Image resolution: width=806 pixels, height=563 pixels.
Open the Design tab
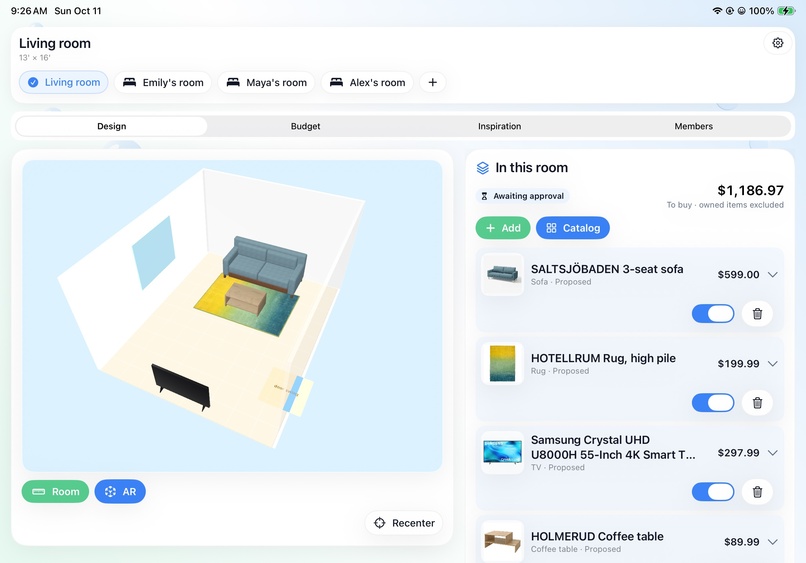pyautogui.click(x=112, y=126)
